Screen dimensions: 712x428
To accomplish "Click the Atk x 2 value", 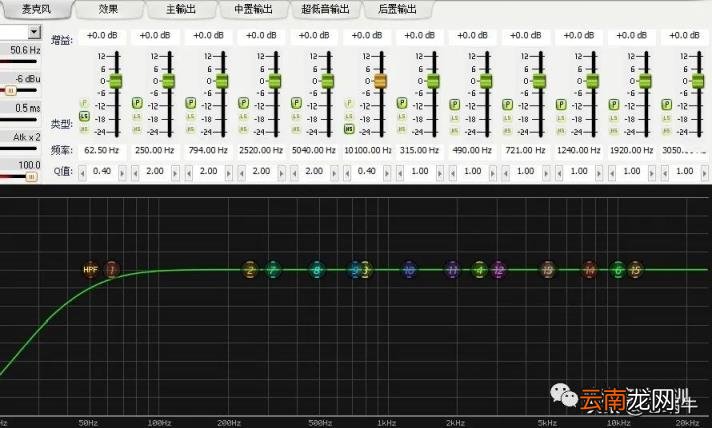I will (26, 137).
